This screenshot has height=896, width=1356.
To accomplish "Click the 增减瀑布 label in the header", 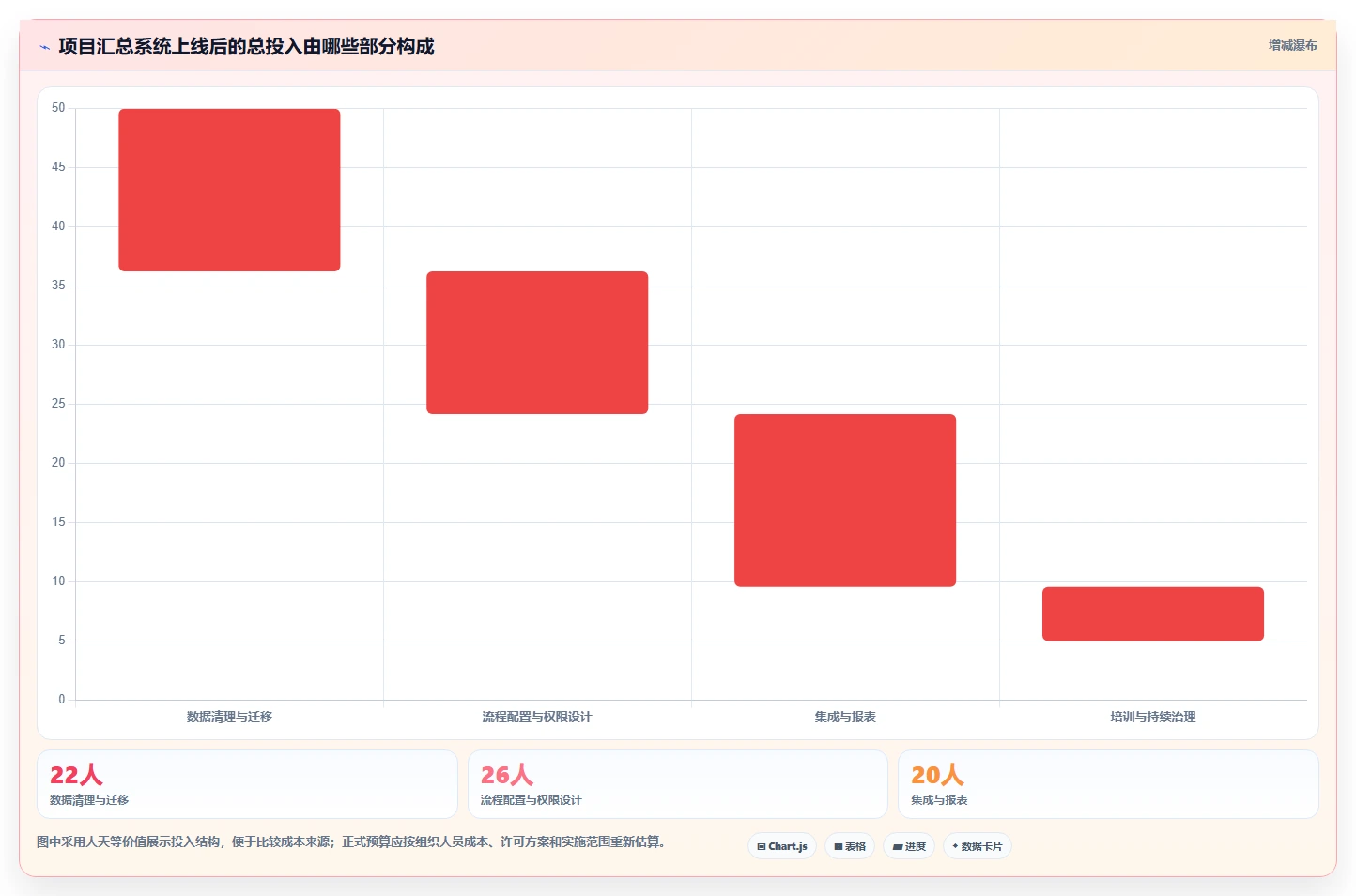I will pyautogui.click(x=1292, y=45).
